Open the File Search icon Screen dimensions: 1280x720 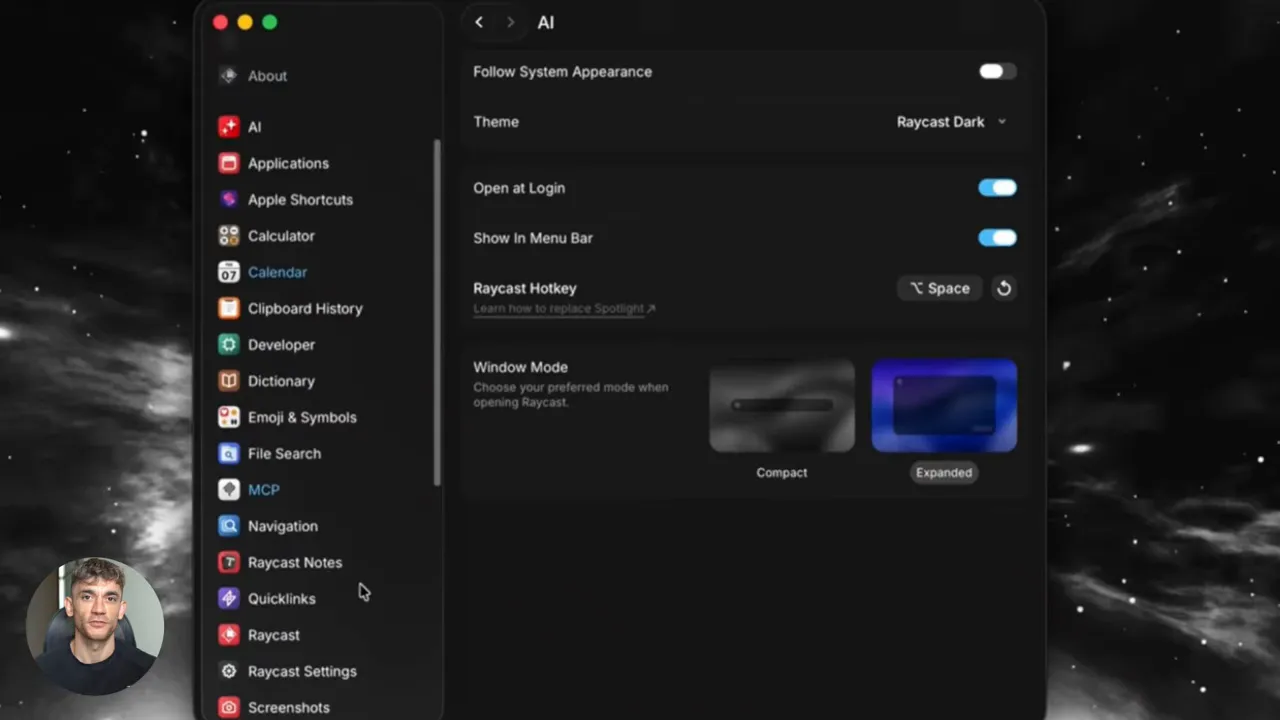(229, 453)
